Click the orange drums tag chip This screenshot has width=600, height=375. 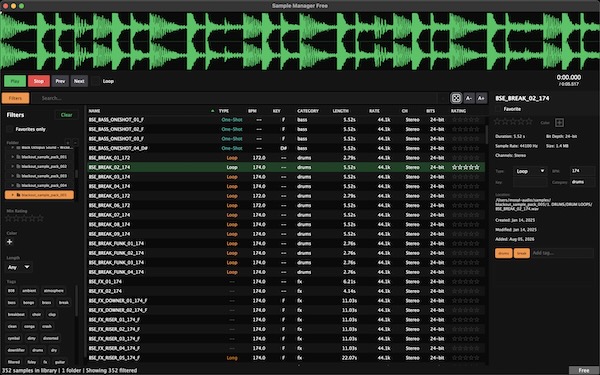pyautogui.click(x=504, y=253)
